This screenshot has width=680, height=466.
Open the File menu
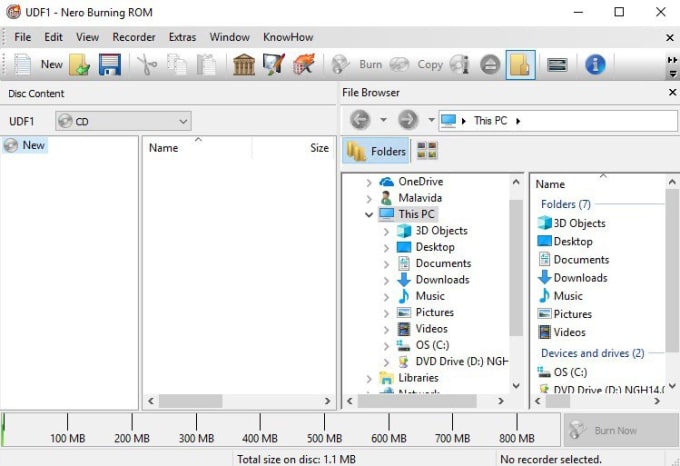[23, 37]
